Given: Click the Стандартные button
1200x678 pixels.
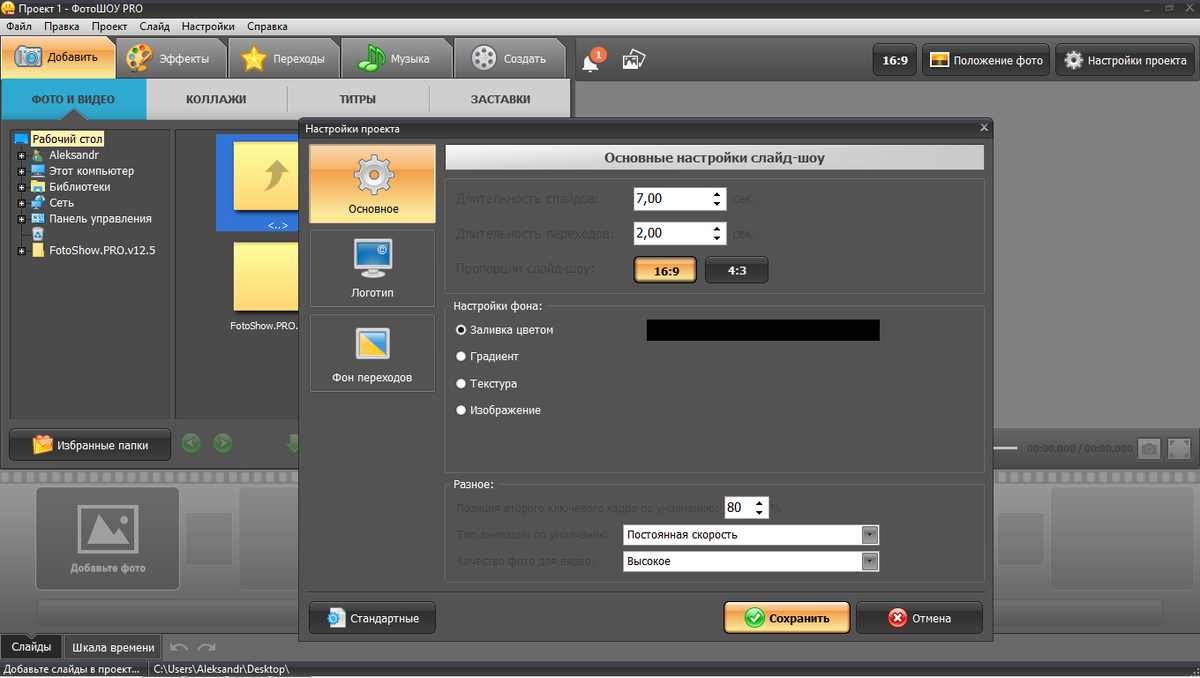Looking at the screenshot, I should click(x=372, y=618).
